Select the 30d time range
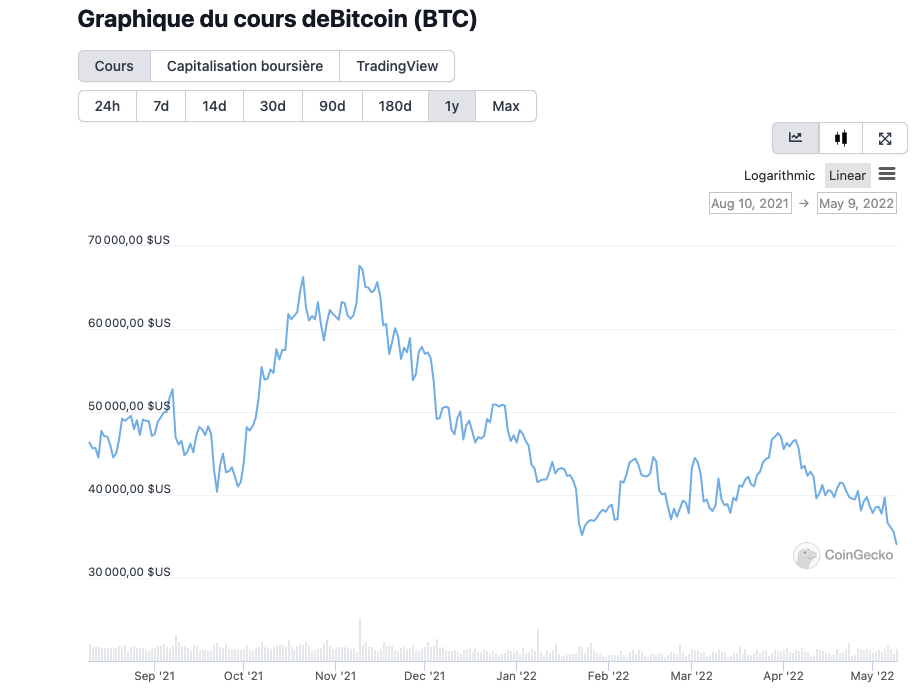 pos(273,106)
